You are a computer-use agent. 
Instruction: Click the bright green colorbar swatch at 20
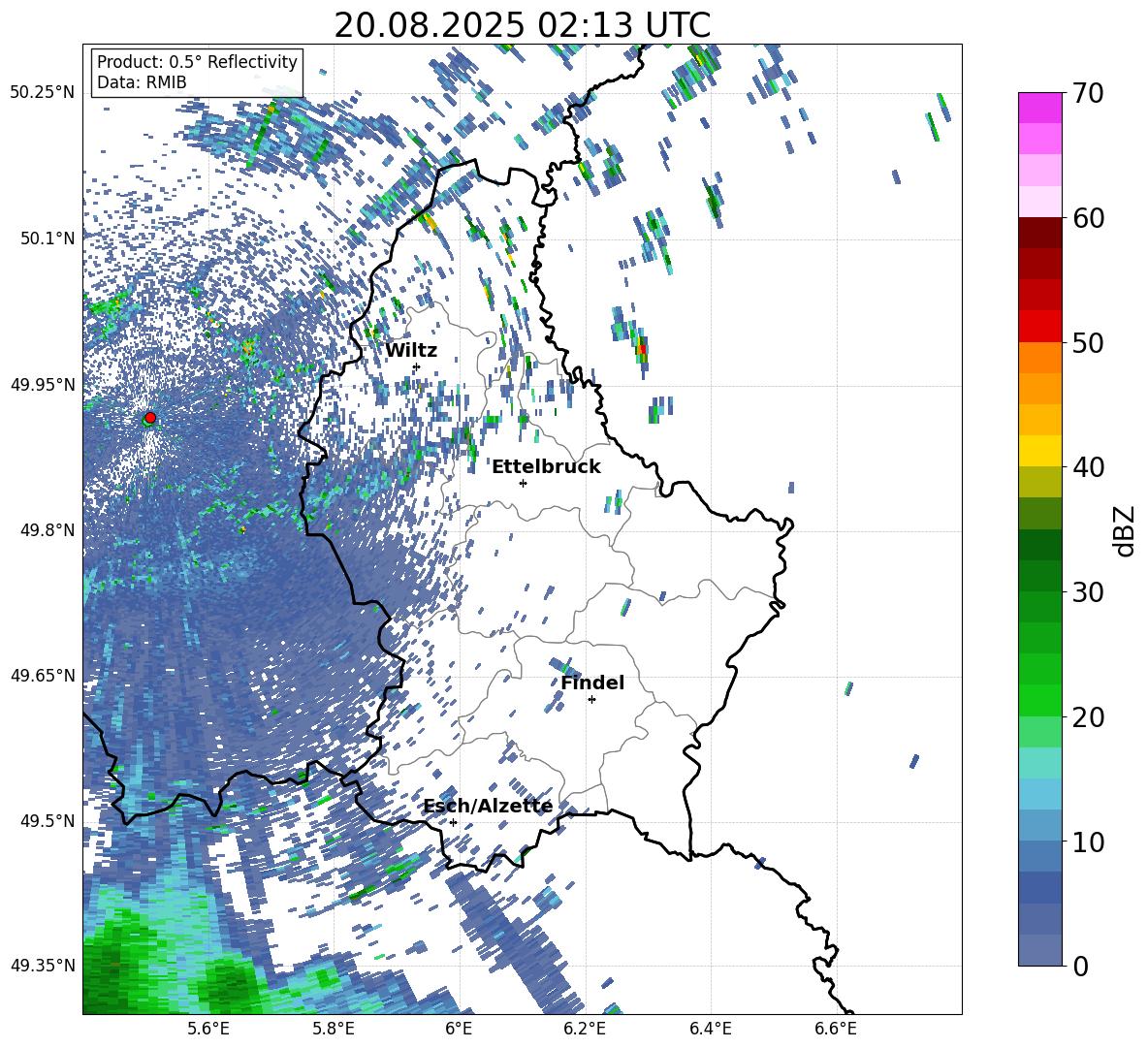click(x=1040, y=700)
